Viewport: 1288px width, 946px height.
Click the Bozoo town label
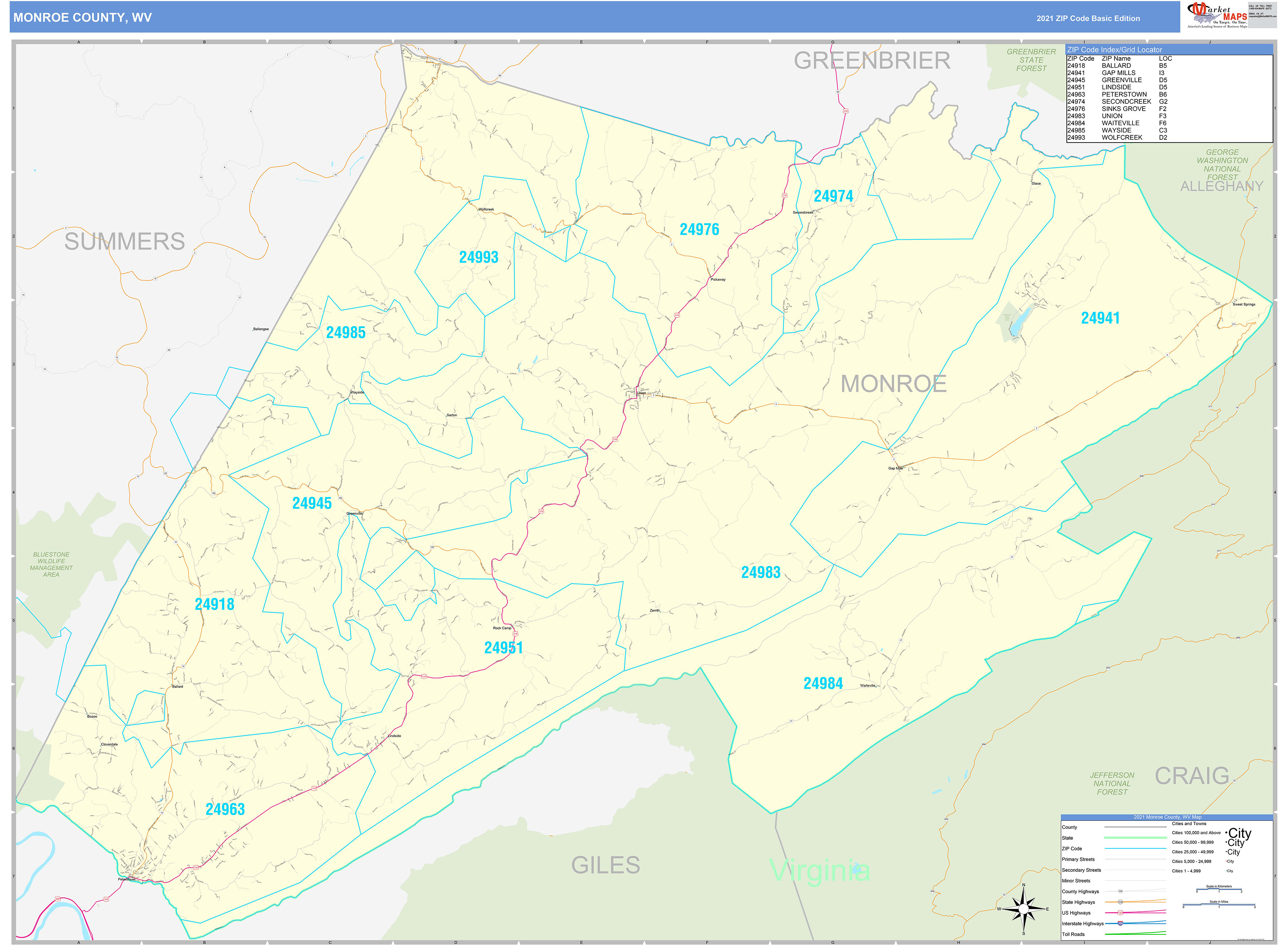[x=92, y=716]
